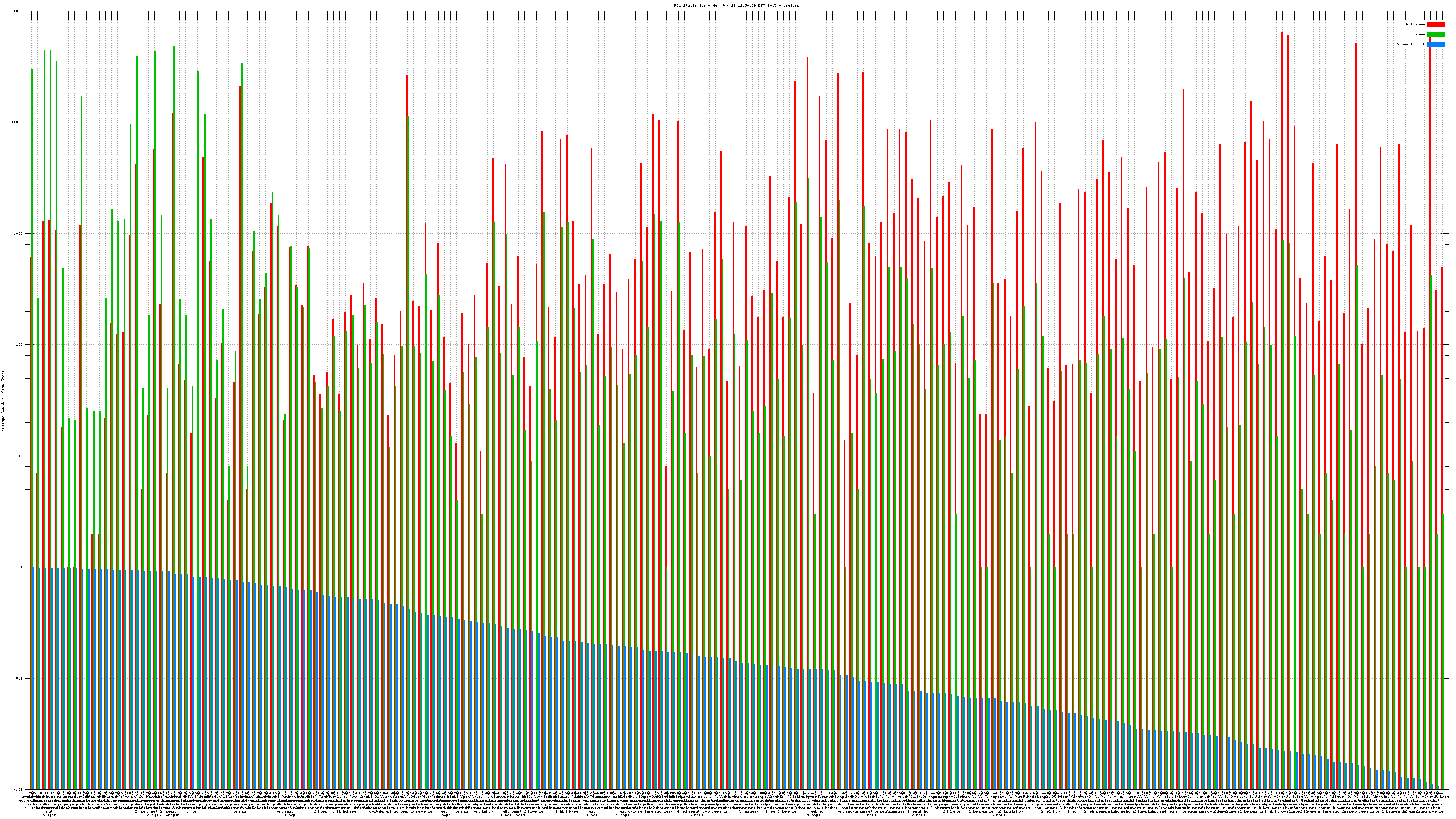Click the 1000 y-axis tick label

[x=19, y=233]
